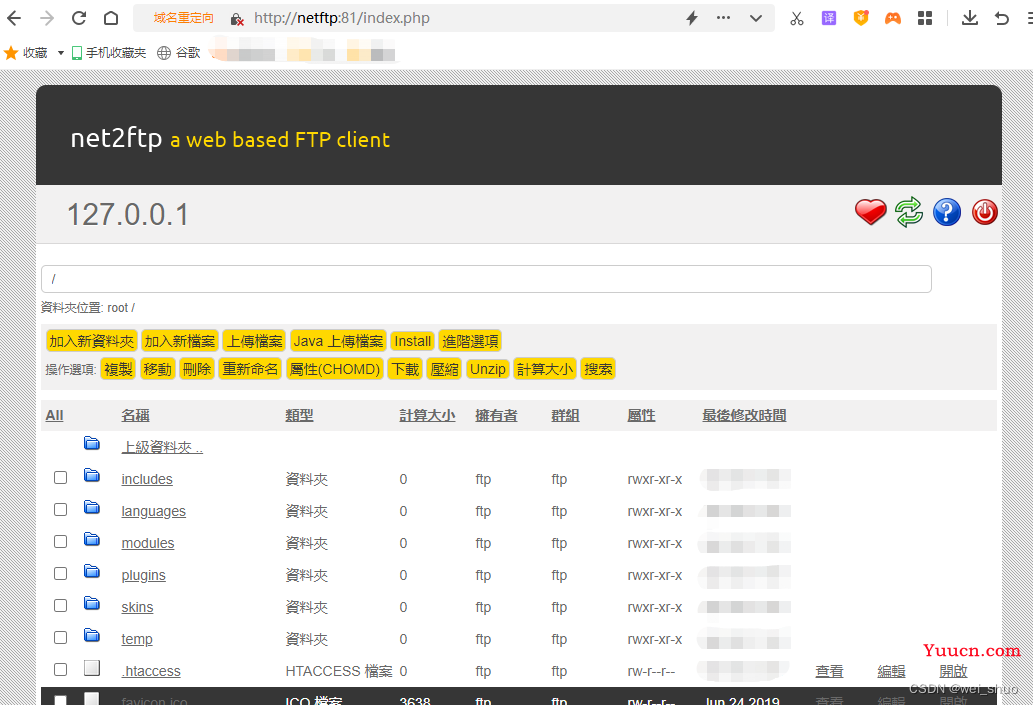Sort by the 類型 type column header
The image size is (1033, 705).
[300, 416]
